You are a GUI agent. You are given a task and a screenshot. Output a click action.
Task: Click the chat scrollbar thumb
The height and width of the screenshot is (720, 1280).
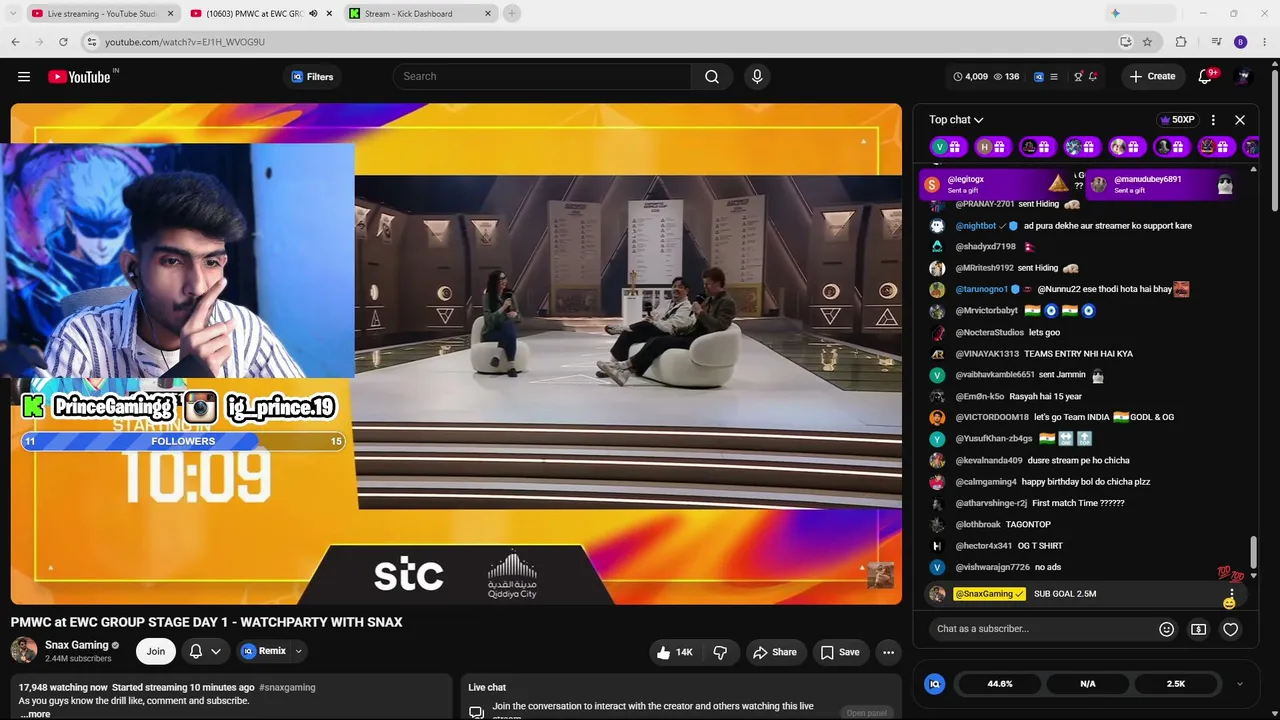point(1253,550)
